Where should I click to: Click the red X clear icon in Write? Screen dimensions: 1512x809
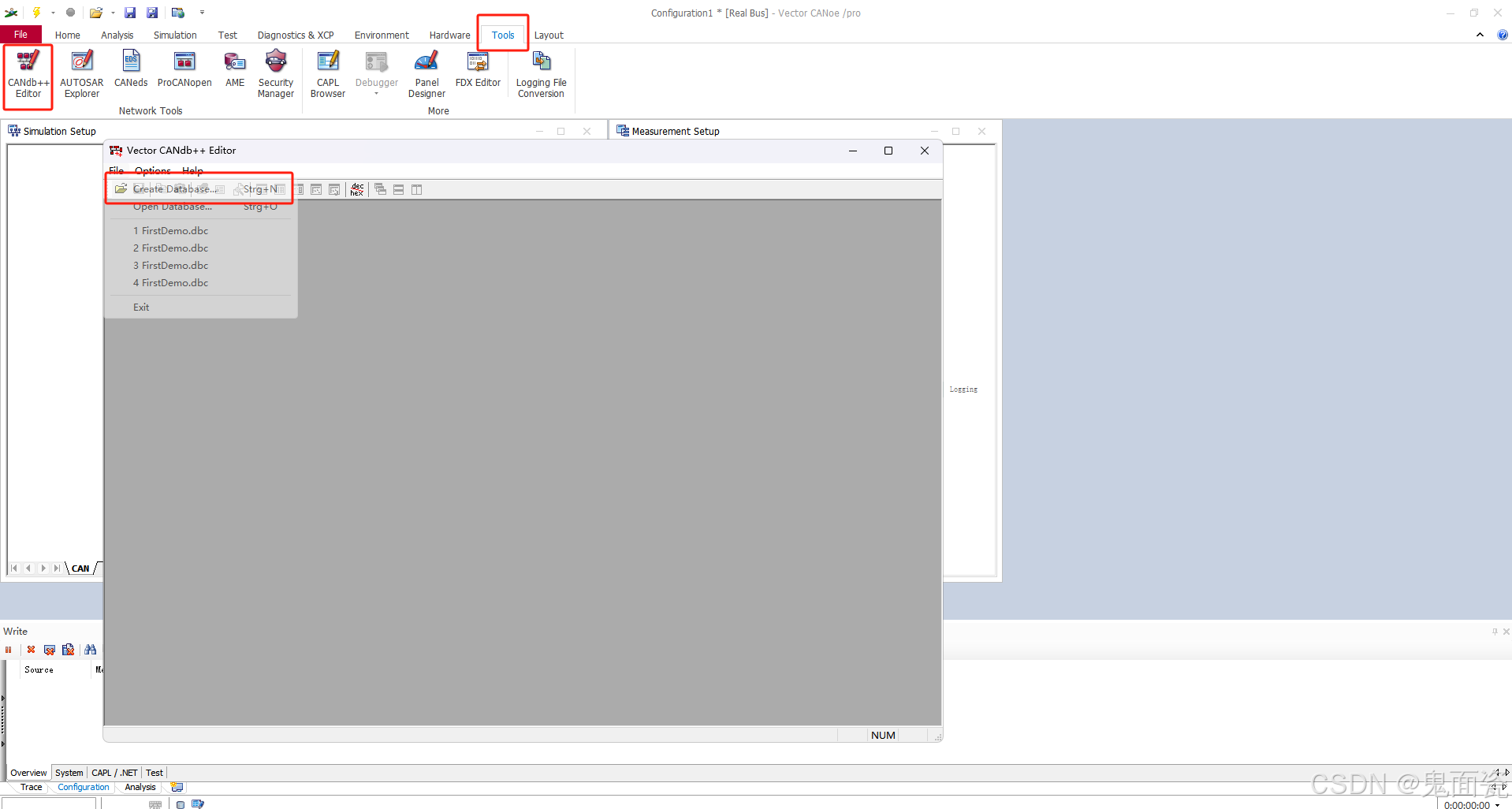tap(31, 650)
